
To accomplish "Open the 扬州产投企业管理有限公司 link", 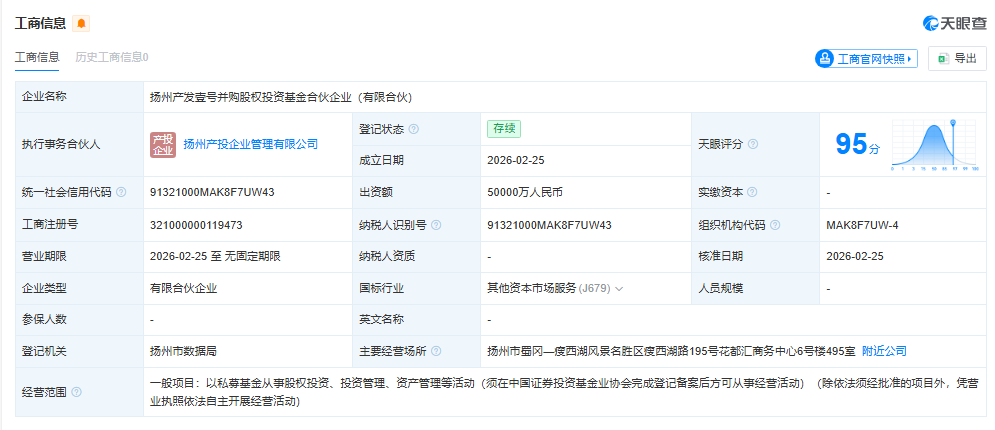I will 250,144.
